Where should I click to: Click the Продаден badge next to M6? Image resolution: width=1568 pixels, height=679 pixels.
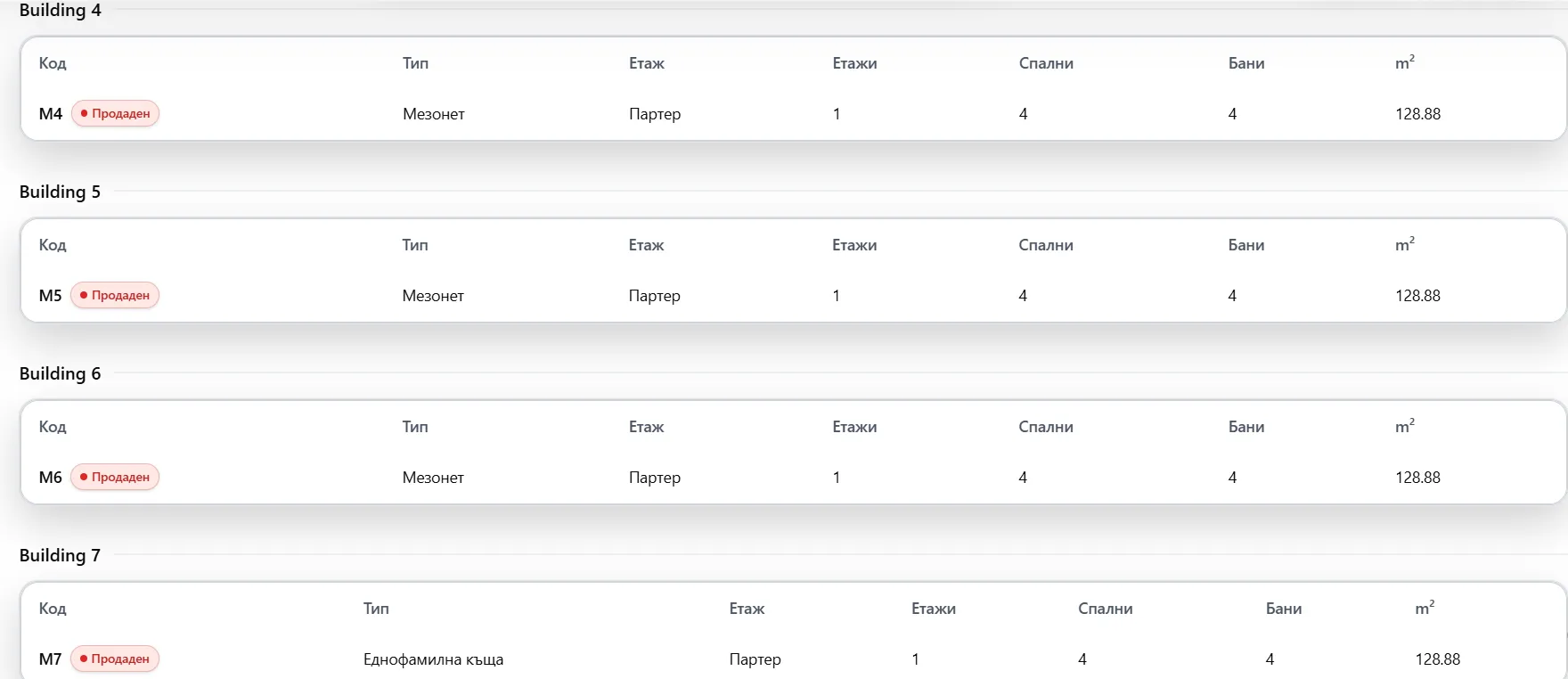click(115, 477)
